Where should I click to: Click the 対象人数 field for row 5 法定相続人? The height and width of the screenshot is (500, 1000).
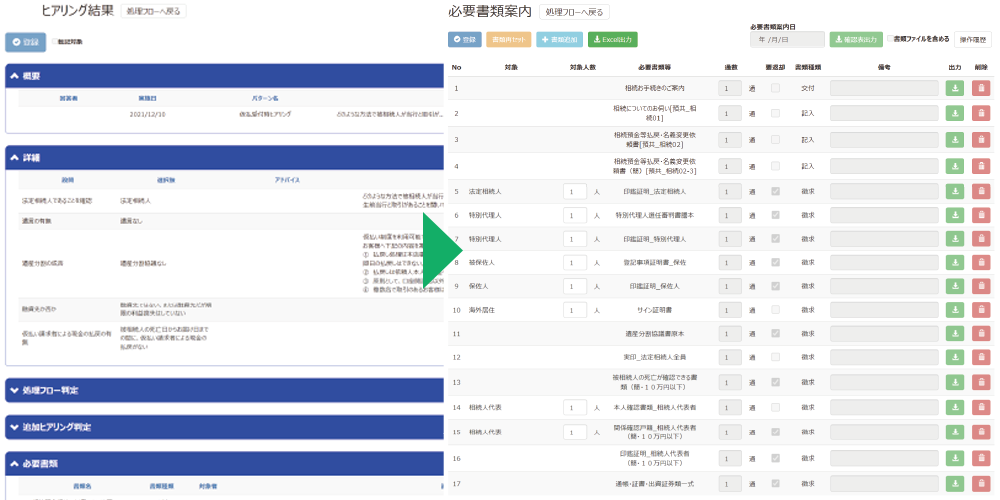tap(574, 191)
